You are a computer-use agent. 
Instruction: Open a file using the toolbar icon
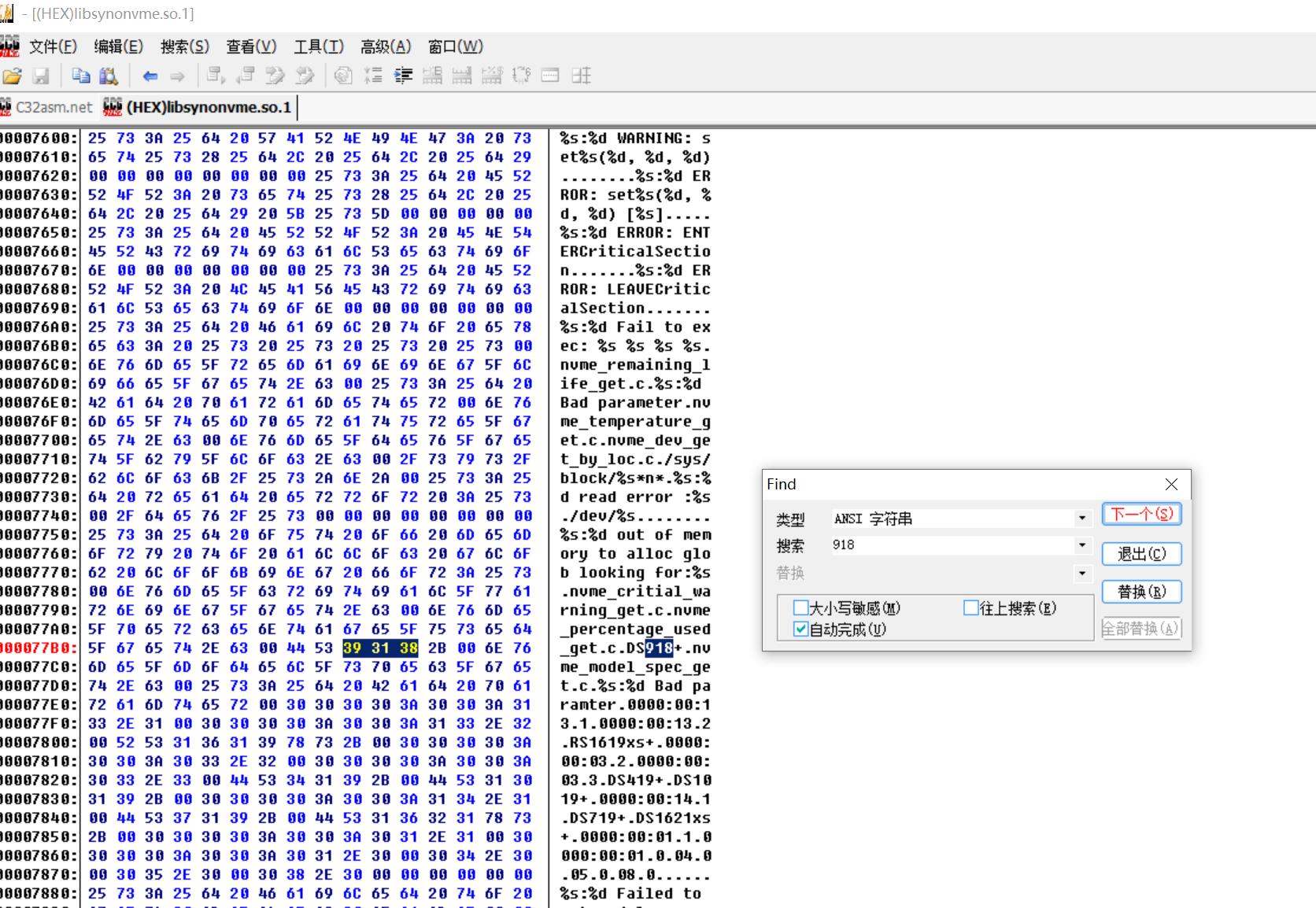(13, 76)
